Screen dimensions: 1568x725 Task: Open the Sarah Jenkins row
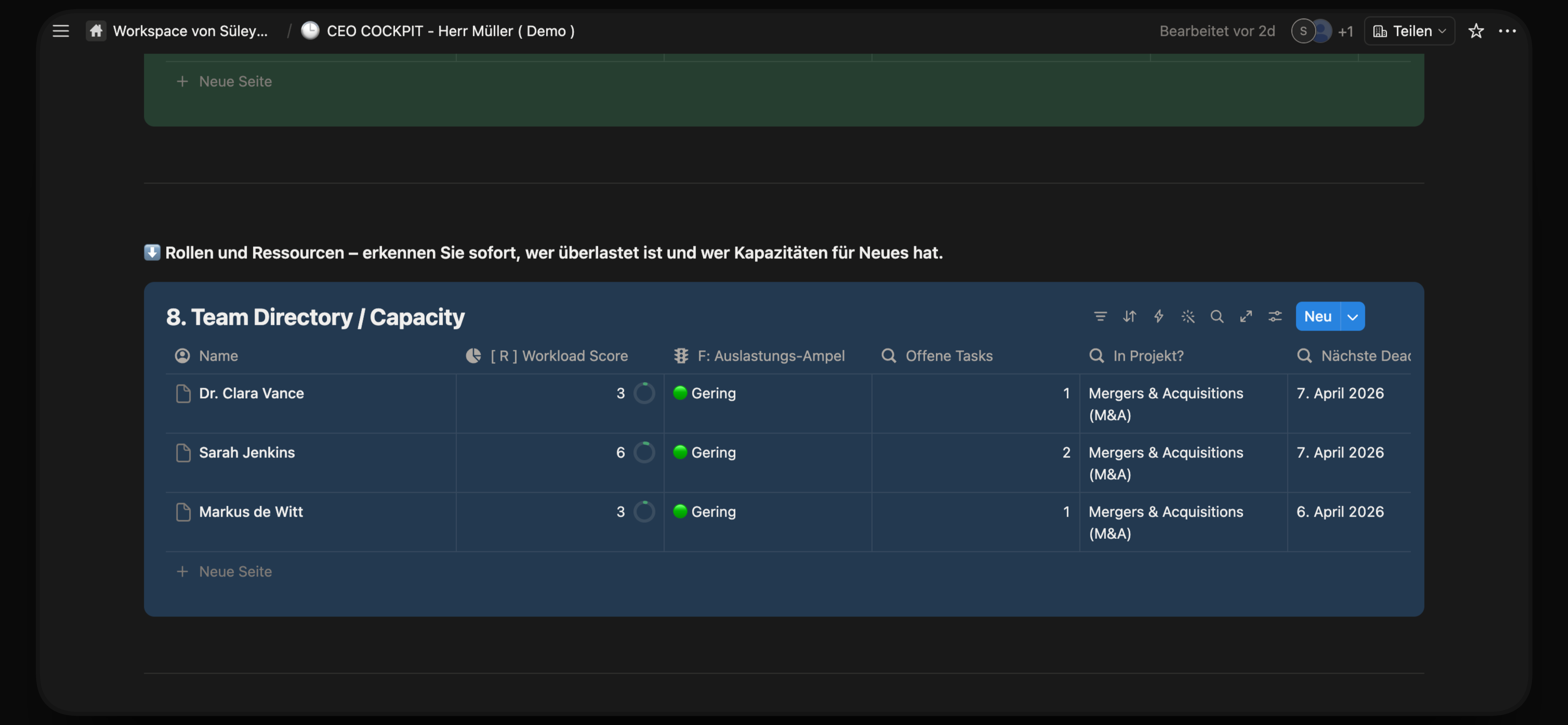click(x=247, y=453)
